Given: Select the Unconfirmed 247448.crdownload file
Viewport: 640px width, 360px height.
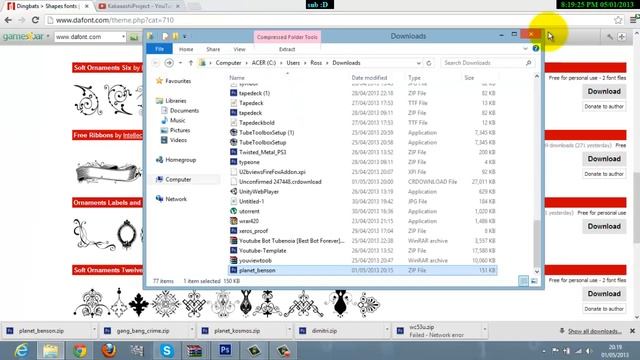Looking at the screenshot, I should pyautogui.click(x=280, y=182).
